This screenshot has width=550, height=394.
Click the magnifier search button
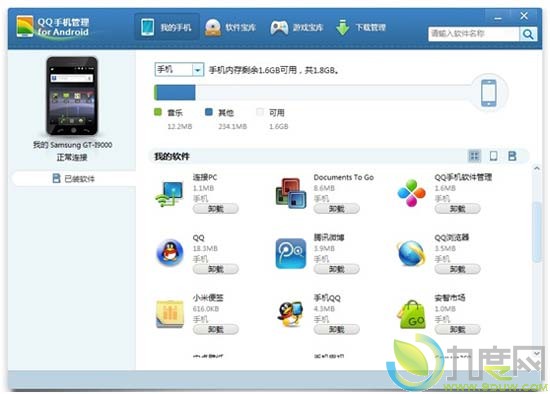[x=528, y=34]
